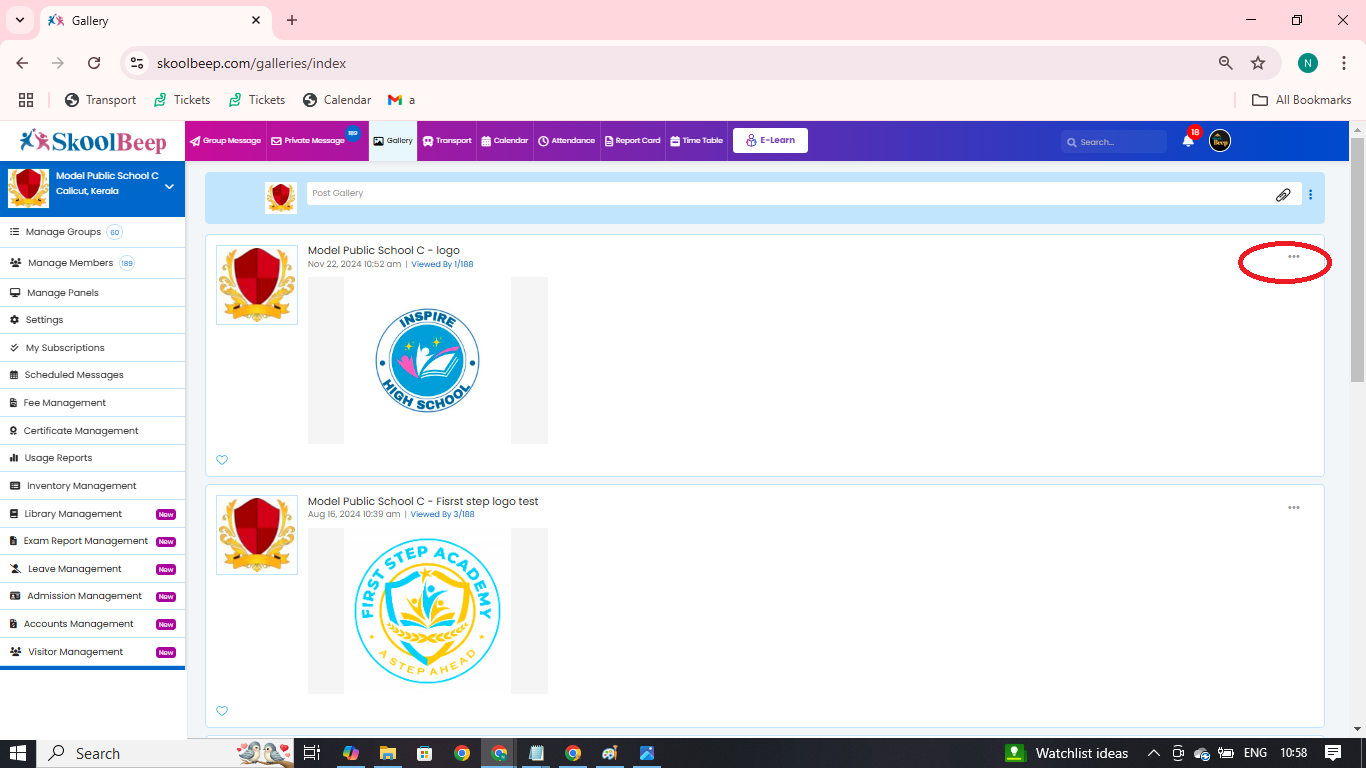Open browser zoom magnifier icon
This screenshot has height=784, width=1366.
pos(1225,63)
